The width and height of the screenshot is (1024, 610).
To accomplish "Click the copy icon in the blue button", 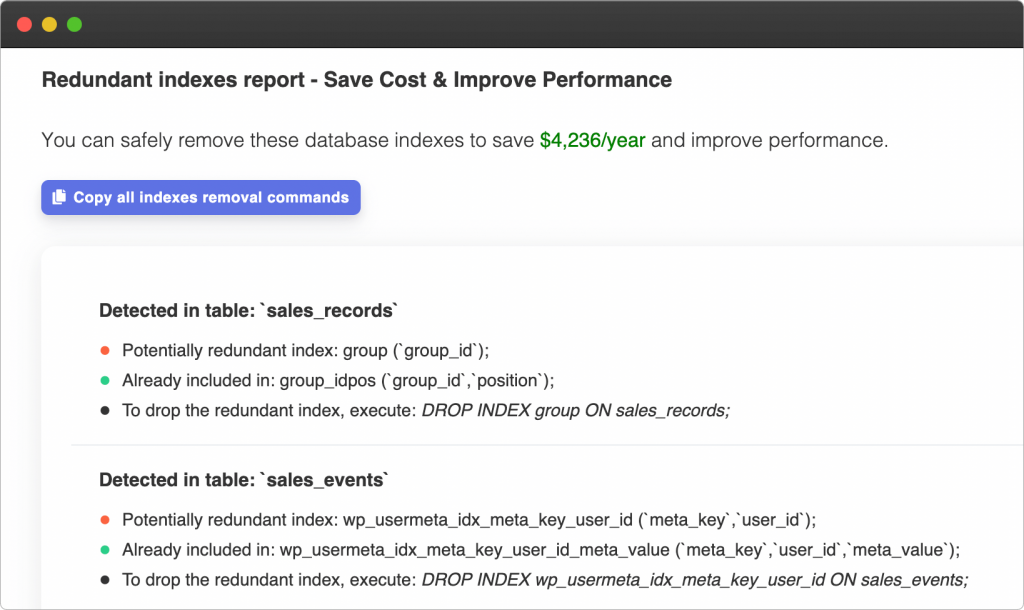I will (x=59, y=197).
